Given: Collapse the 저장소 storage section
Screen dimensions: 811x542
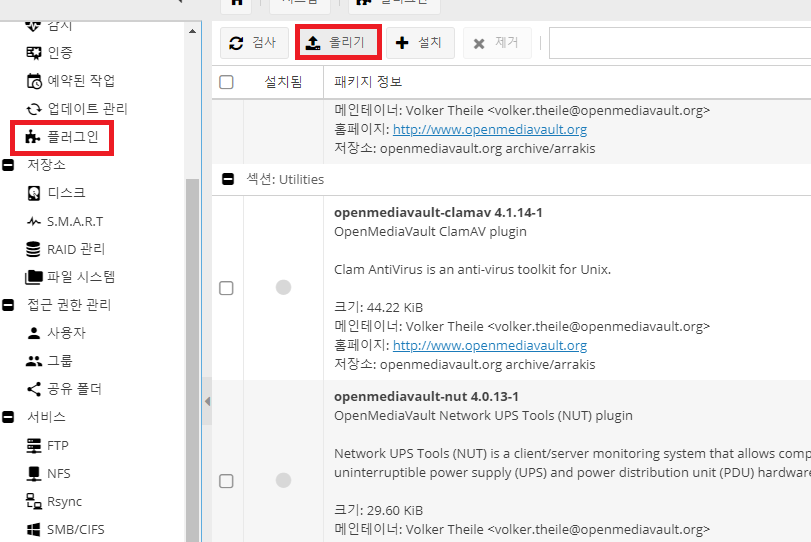Looking at the screenshot, I should [8, 165].
